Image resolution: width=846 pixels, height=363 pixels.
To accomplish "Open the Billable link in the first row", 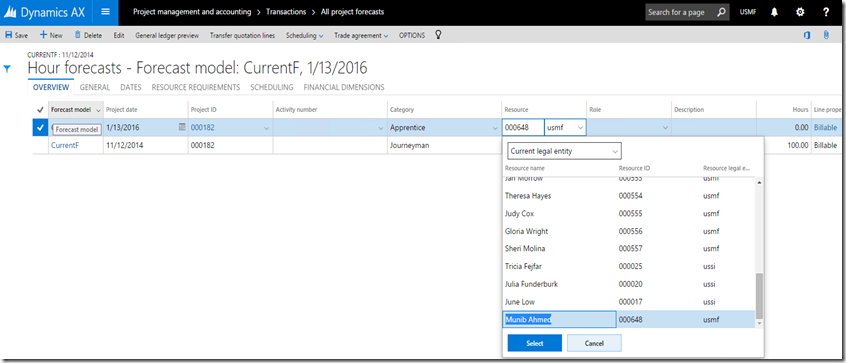I will point(825,128).
